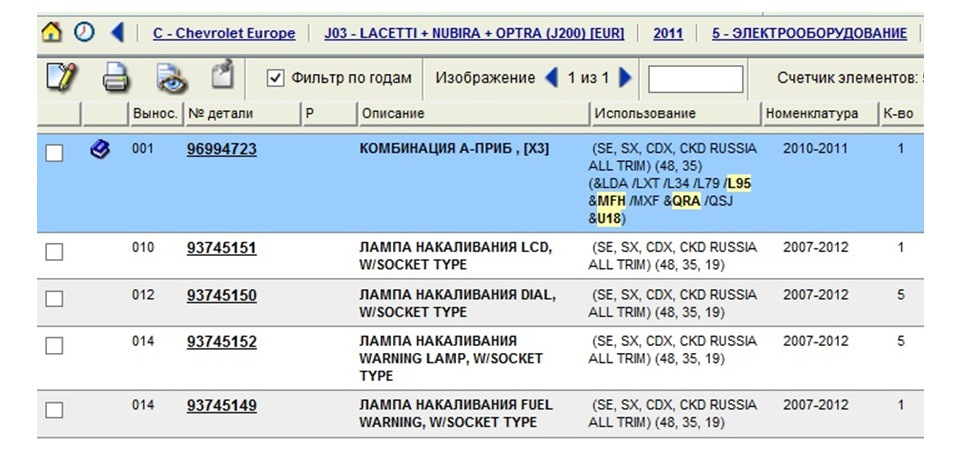Click the highlighted QRA option code

tap(686, 201)
